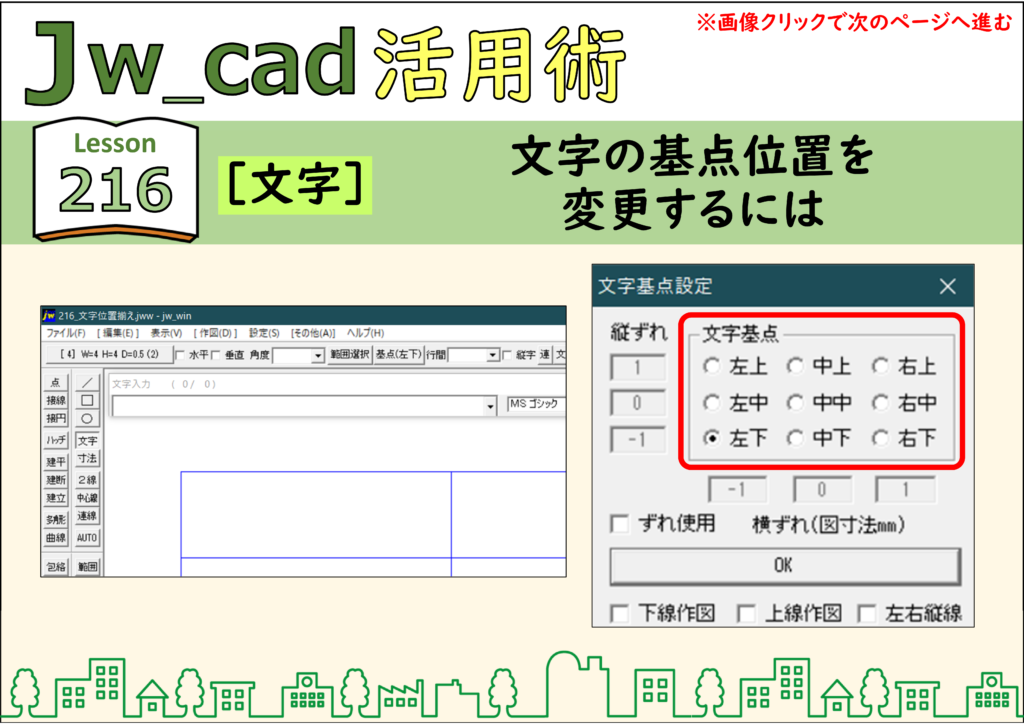Open the 表示(V) menu
Image resolution: width=1024 pixels, height=724 pixels.
167,333
